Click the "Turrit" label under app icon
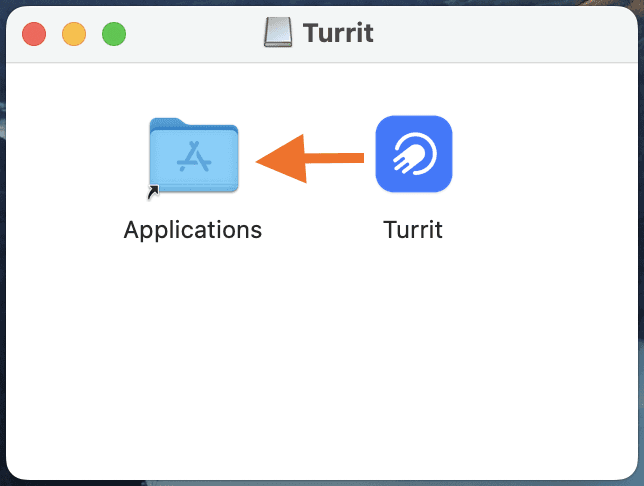Image resolution: width=644 pixels, height=486 pixels. click(x=413, y=230)
